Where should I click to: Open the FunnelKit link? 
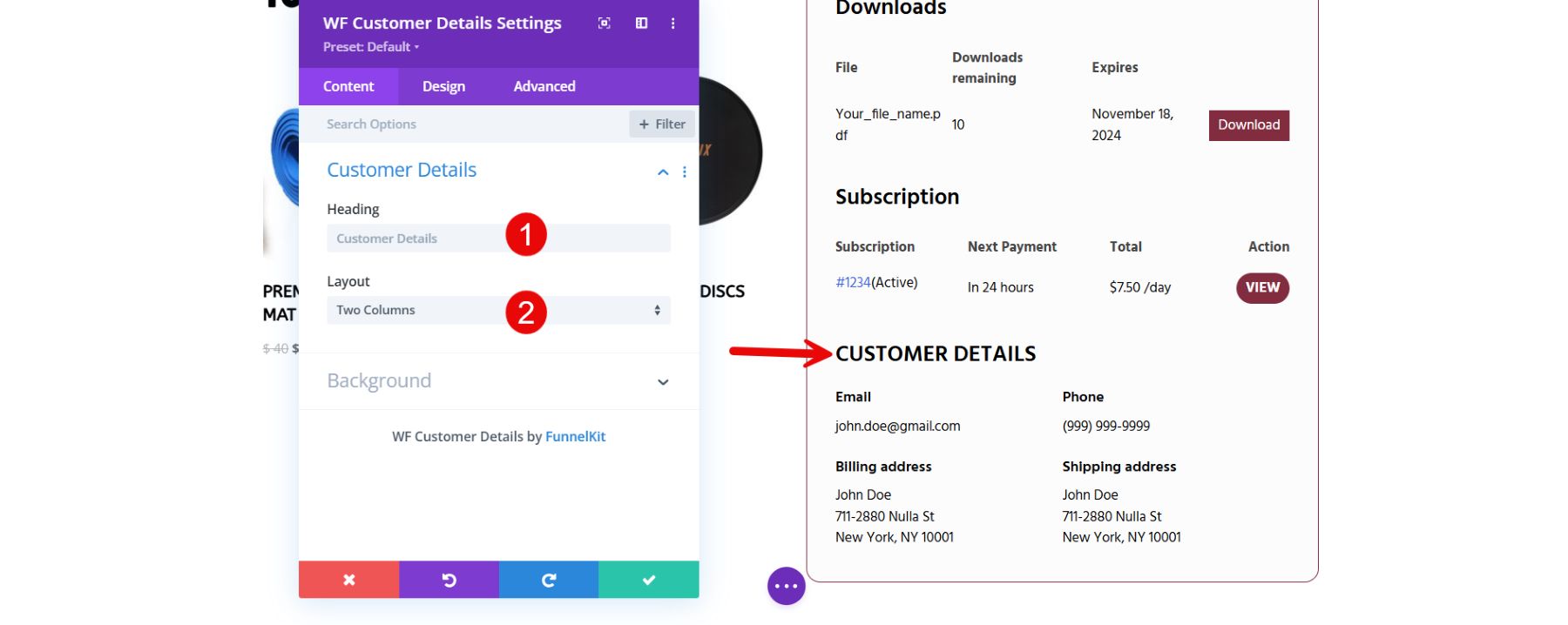click(x=575, y=437)
